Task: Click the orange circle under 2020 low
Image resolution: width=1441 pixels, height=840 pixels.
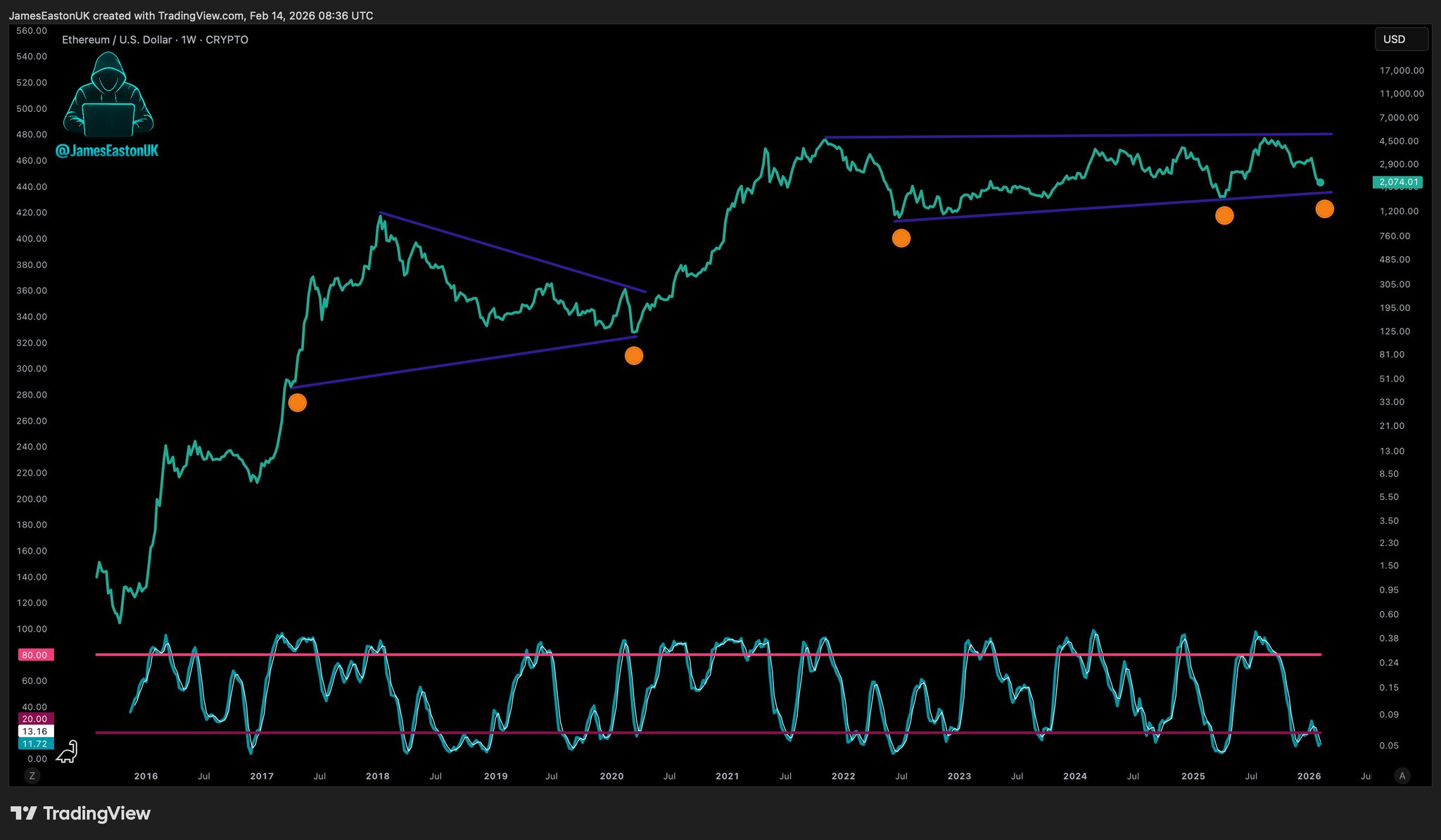Action: [634, 356]
